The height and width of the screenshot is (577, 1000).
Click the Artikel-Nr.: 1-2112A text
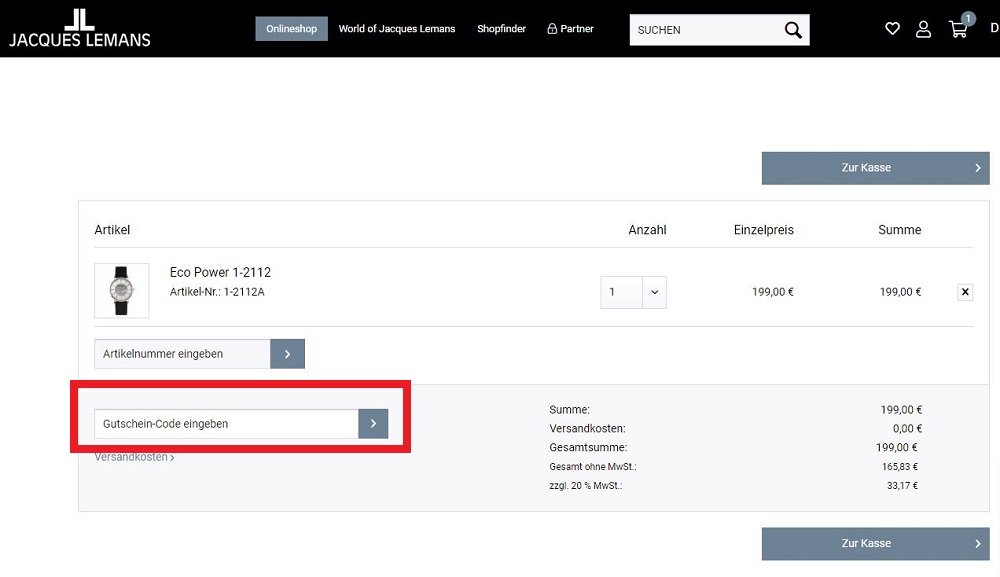pyautogui.click(x=217, y=292)
